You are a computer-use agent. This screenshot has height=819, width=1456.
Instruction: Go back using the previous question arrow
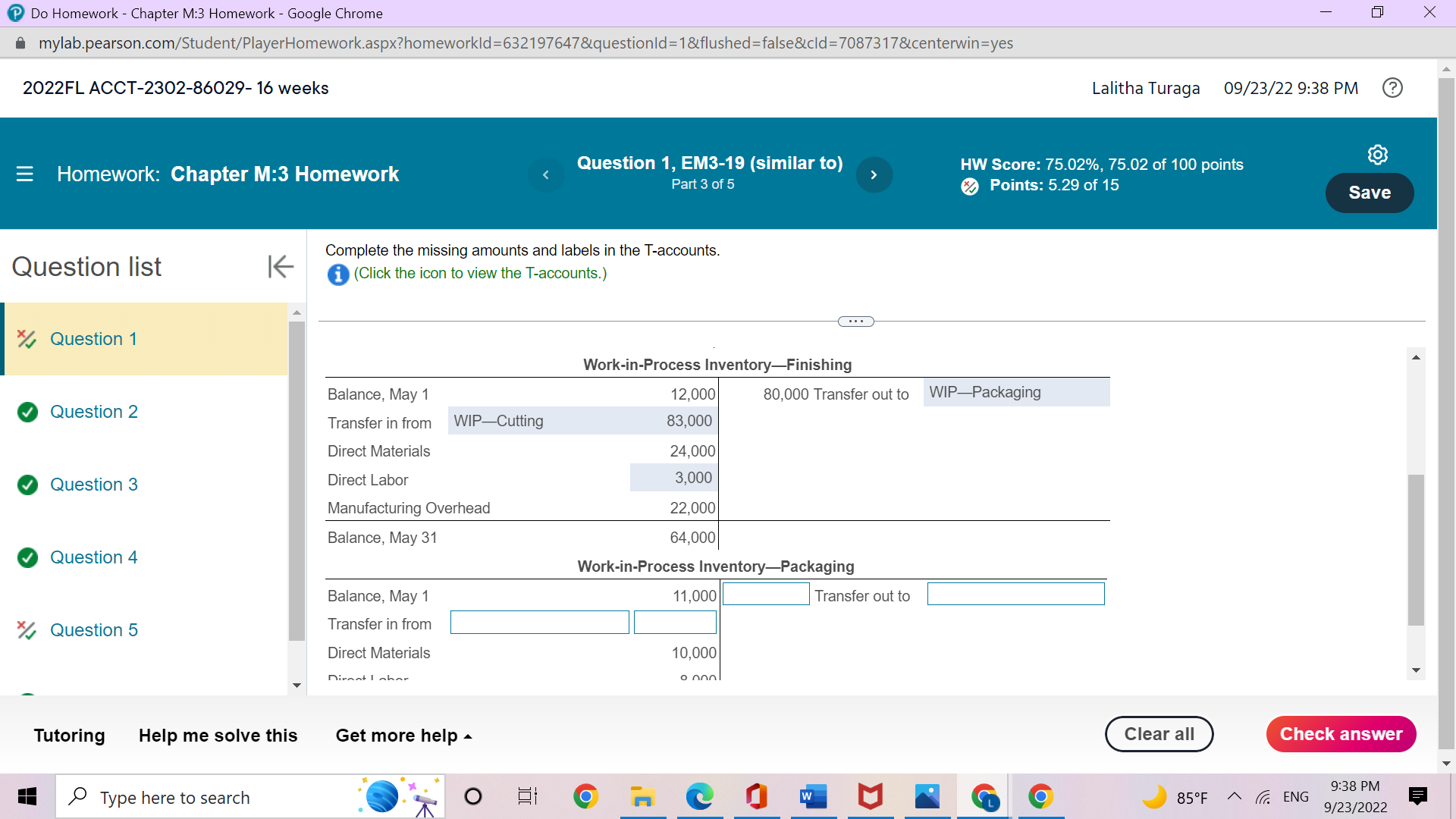coord(546,174)
